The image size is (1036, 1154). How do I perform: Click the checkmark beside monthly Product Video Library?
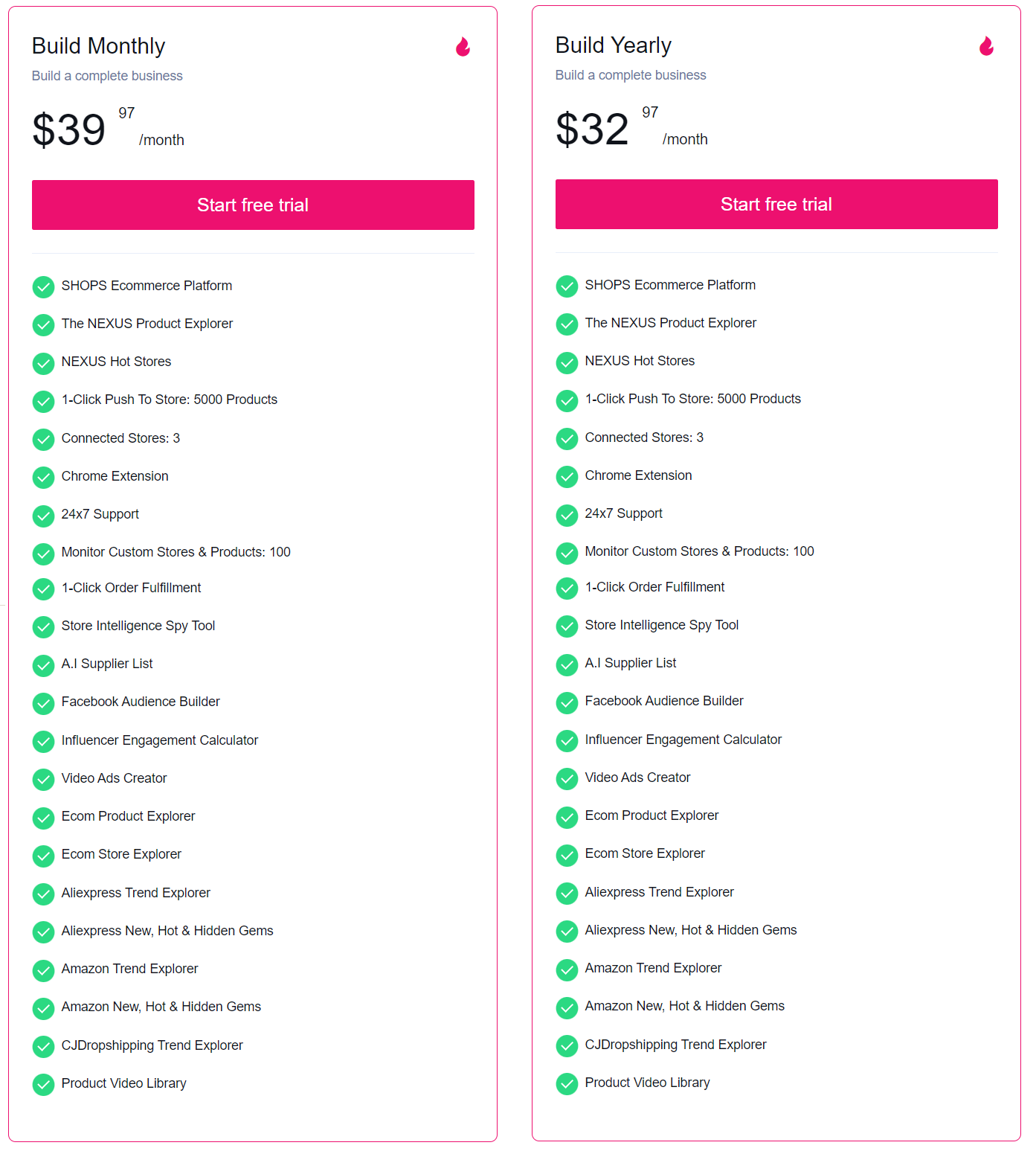[44, 1085]
